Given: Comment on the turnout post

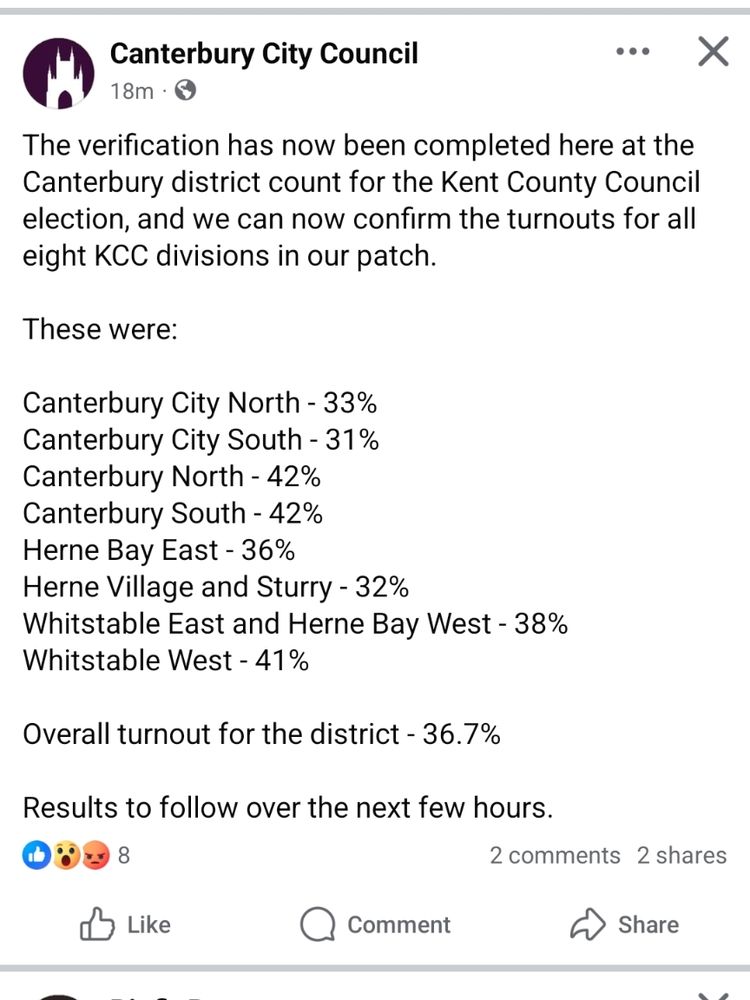Looking at the screenshot, I should click(375, 925).
